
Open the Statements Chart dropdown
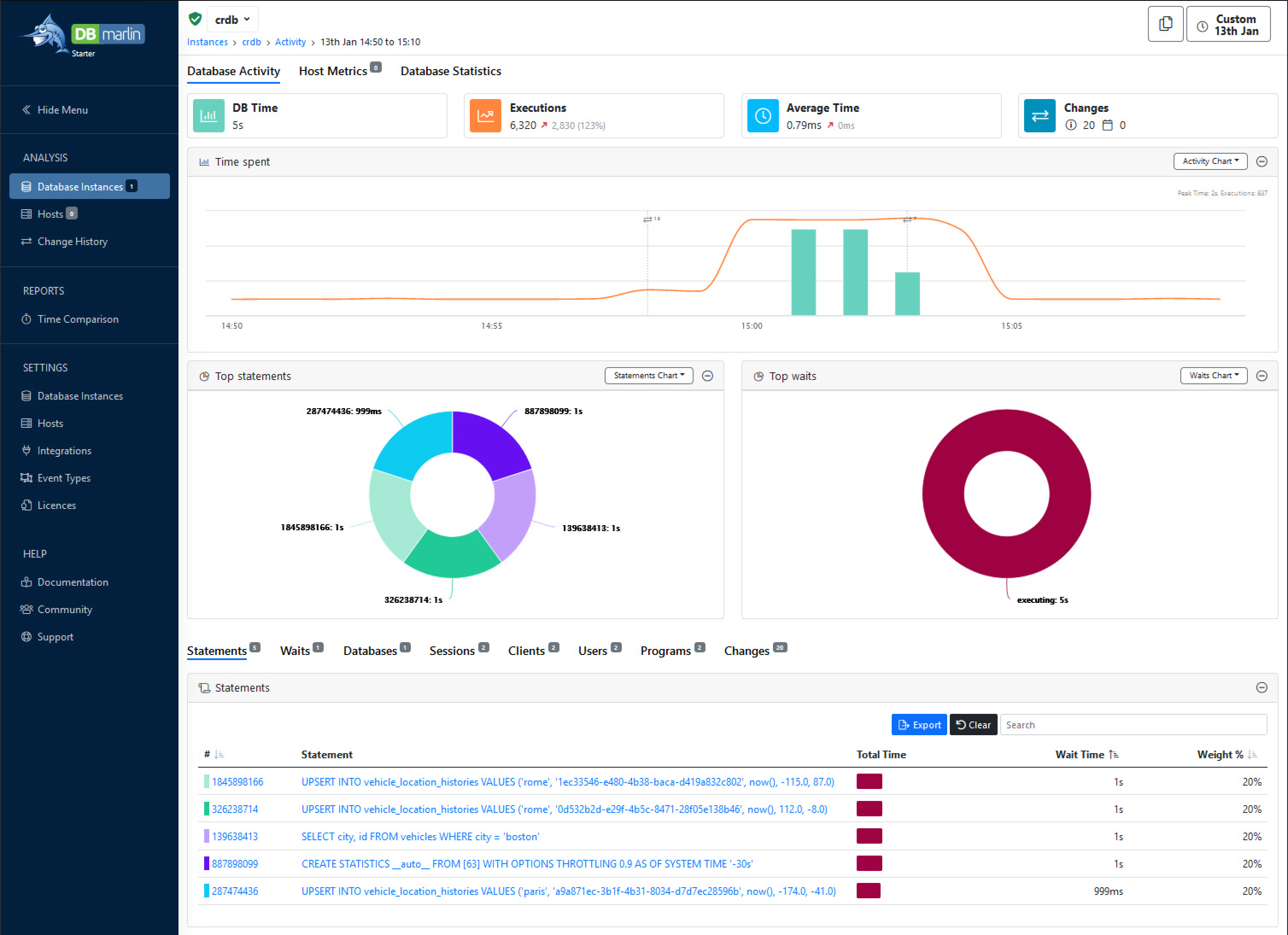(x=648, y=375)
